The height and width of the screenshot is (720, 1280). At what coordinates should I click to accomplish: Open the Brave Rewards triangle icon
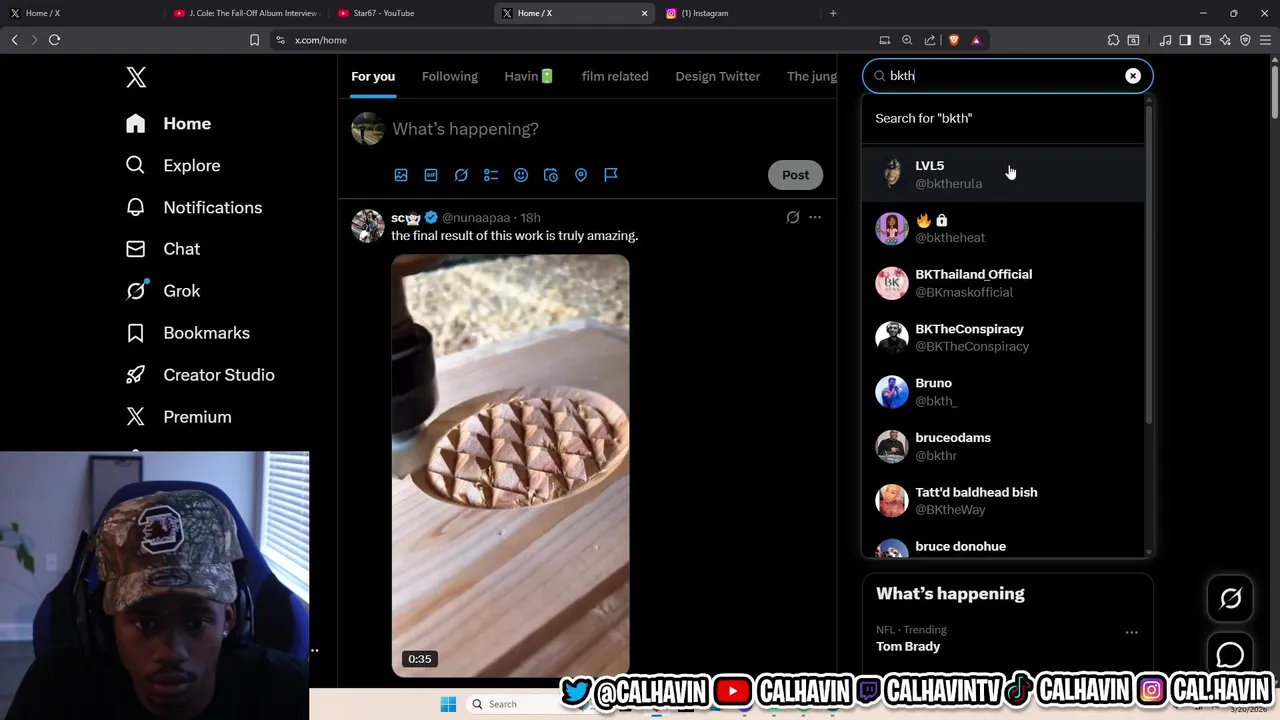coord(976,40)
